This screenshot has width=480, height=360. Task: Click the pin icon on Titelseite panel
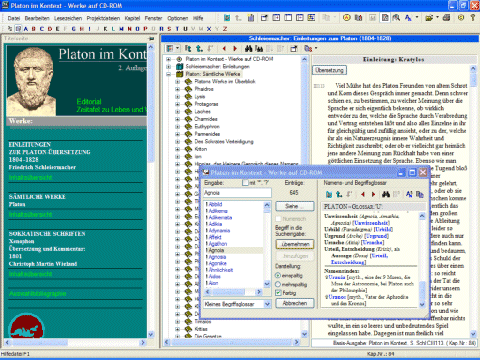(152, 39)
